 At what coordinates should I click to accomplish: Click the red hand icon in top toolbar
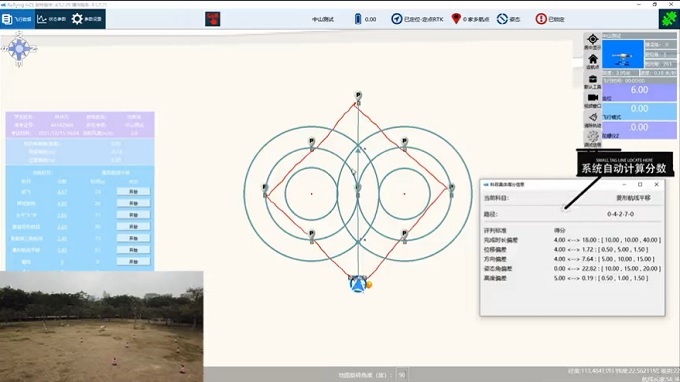pyautogui.click(x=212, y=19)
